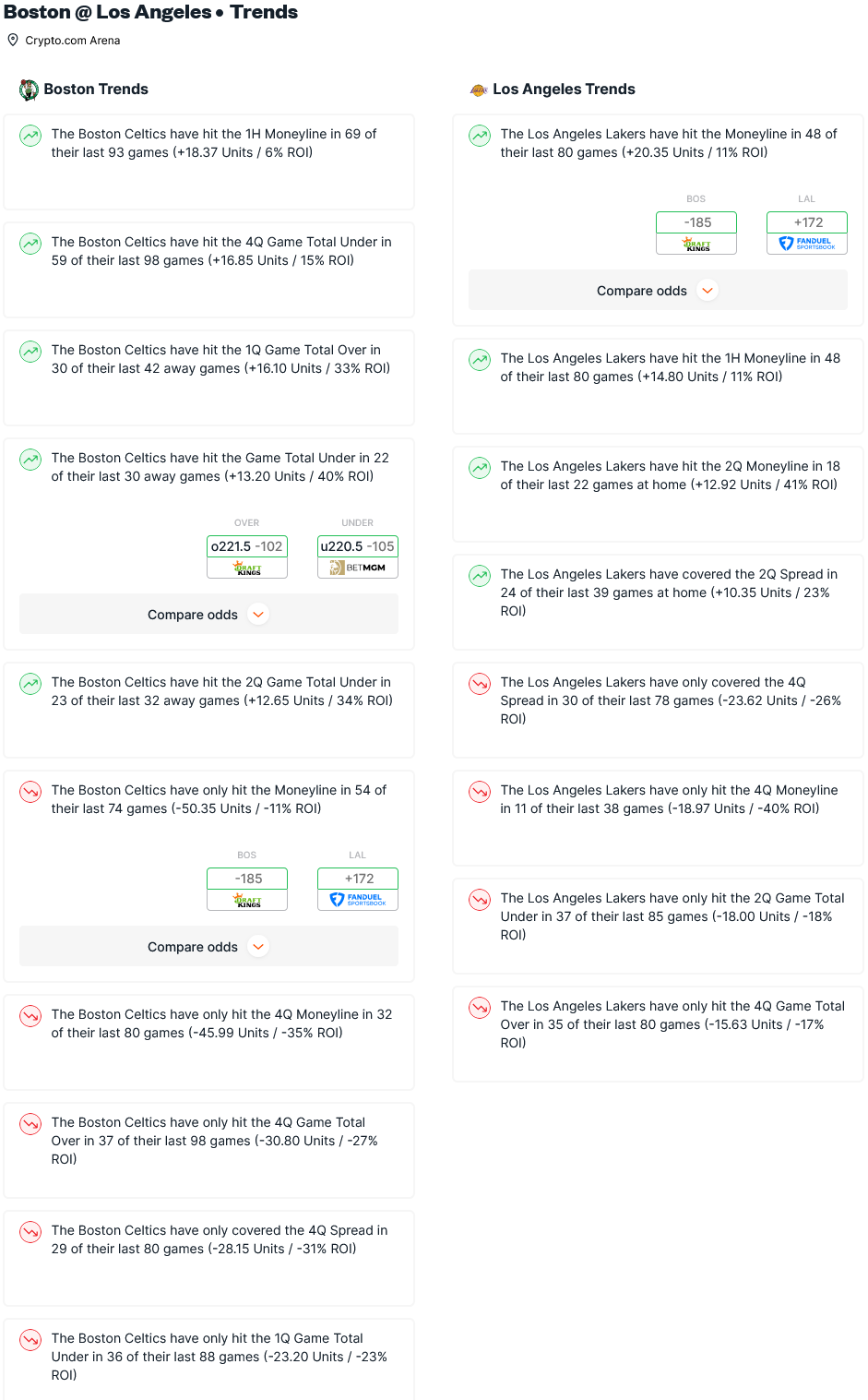Image resolution: width=868 pixels, height=1400 pixels.
Task: Click the Boston Celtics logo icon
Action: [30, 90]
